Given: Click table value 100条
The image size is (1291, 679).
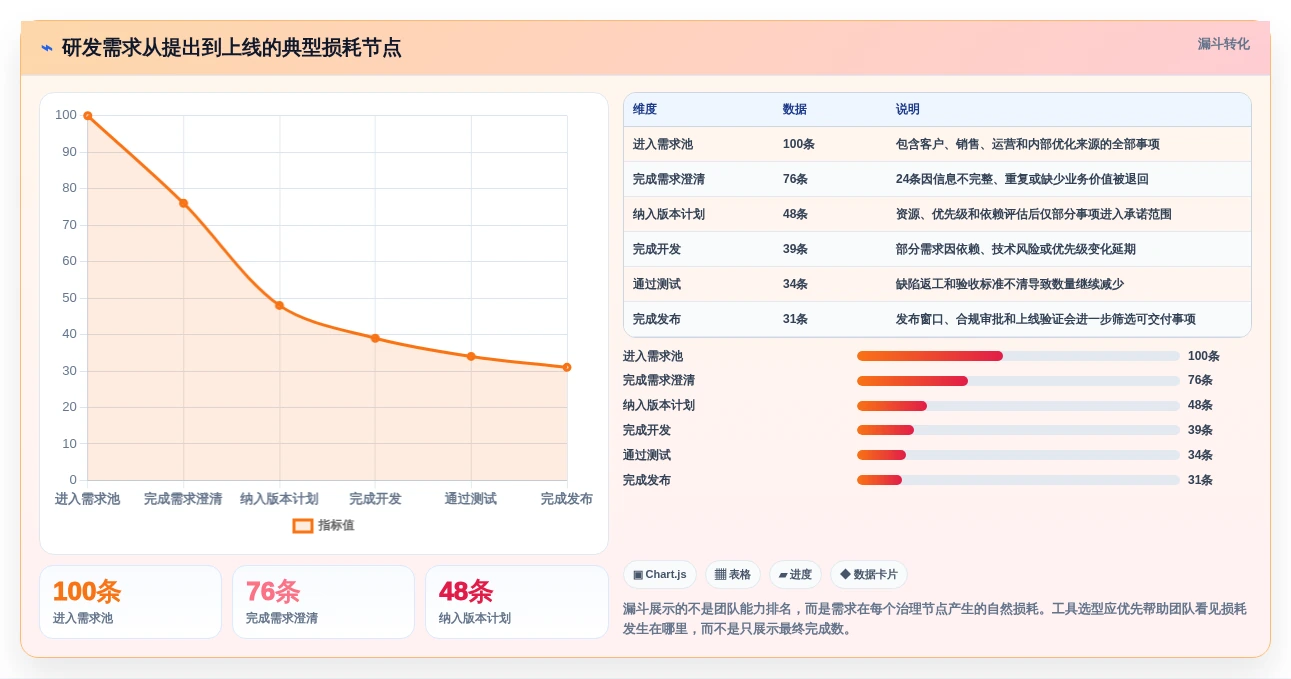Looking at the screenshot, I should click(799, 144).
